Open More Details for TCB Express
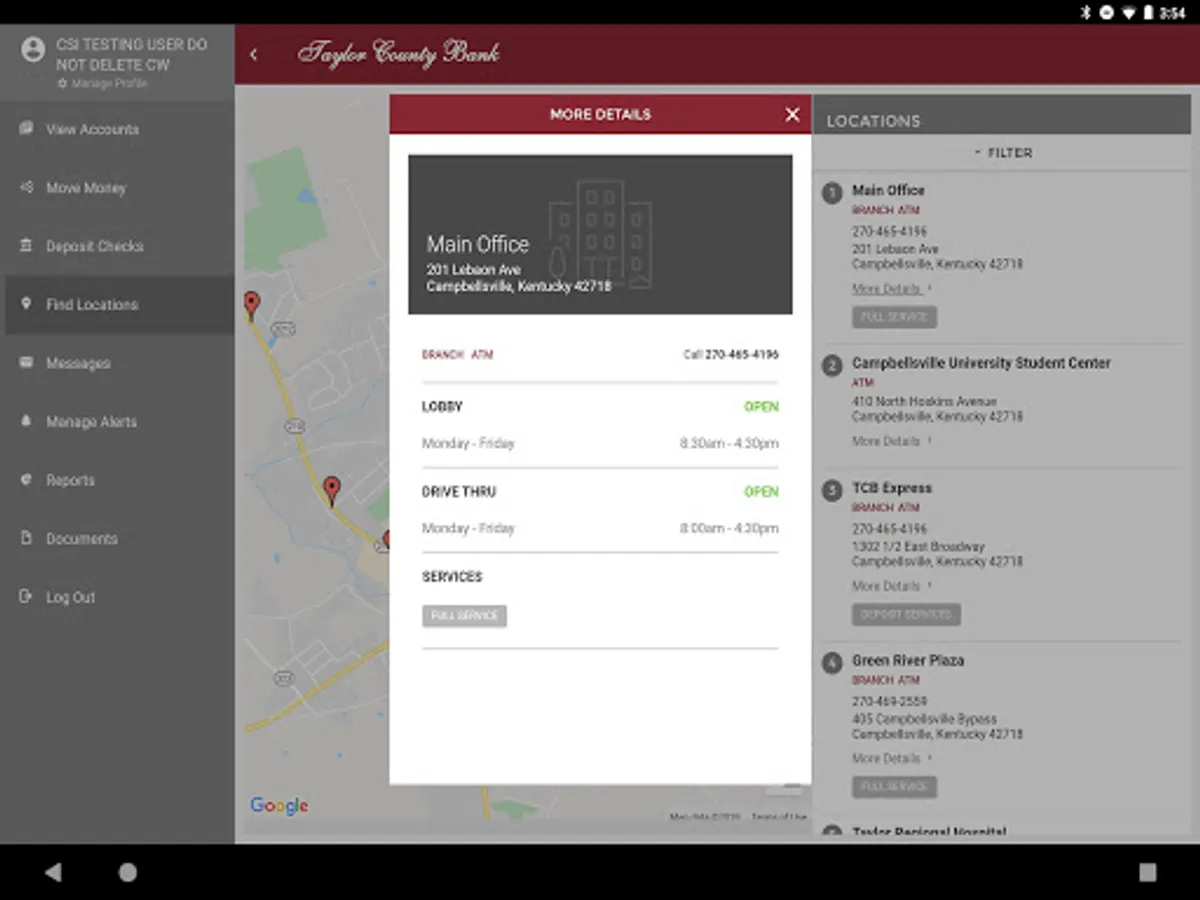 891,586
